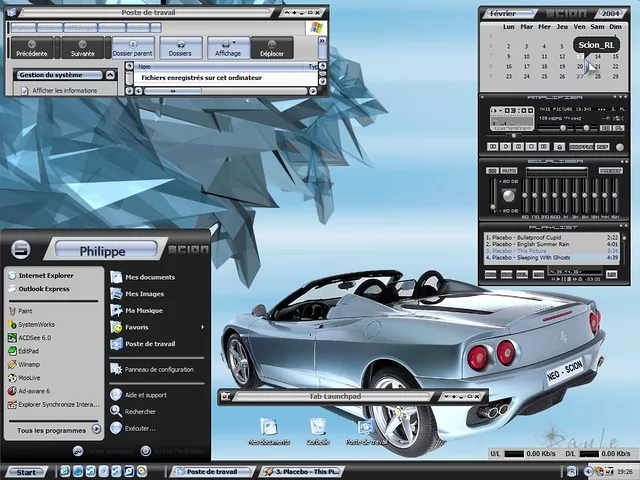Toggle the Dossiers folder pane button

pos(181,47)
